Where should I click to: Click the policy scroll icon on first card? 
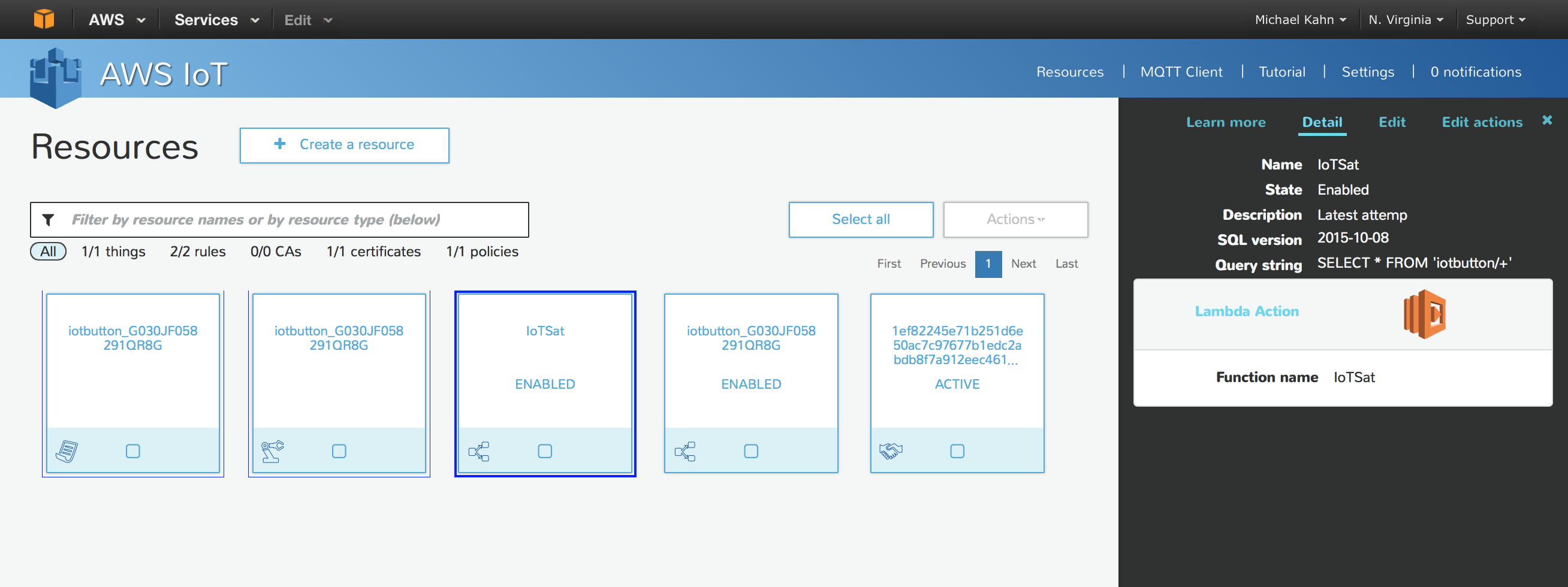point(67,452)
